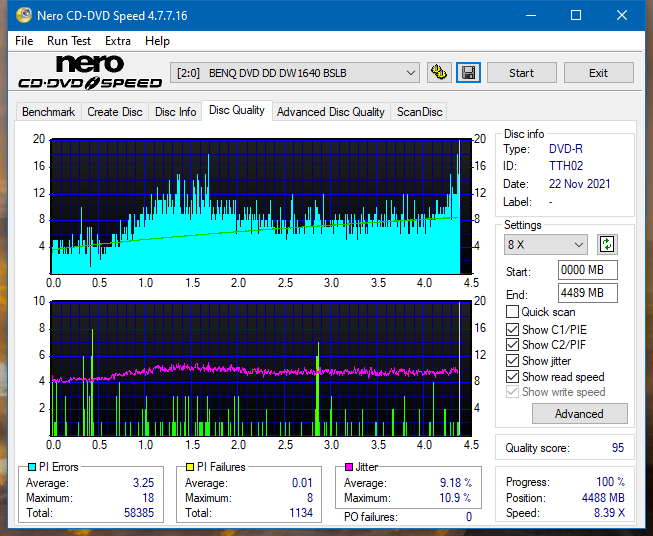Switch to the Create Disc tab
The image size is (653, 536).
[x=115, y=112]
